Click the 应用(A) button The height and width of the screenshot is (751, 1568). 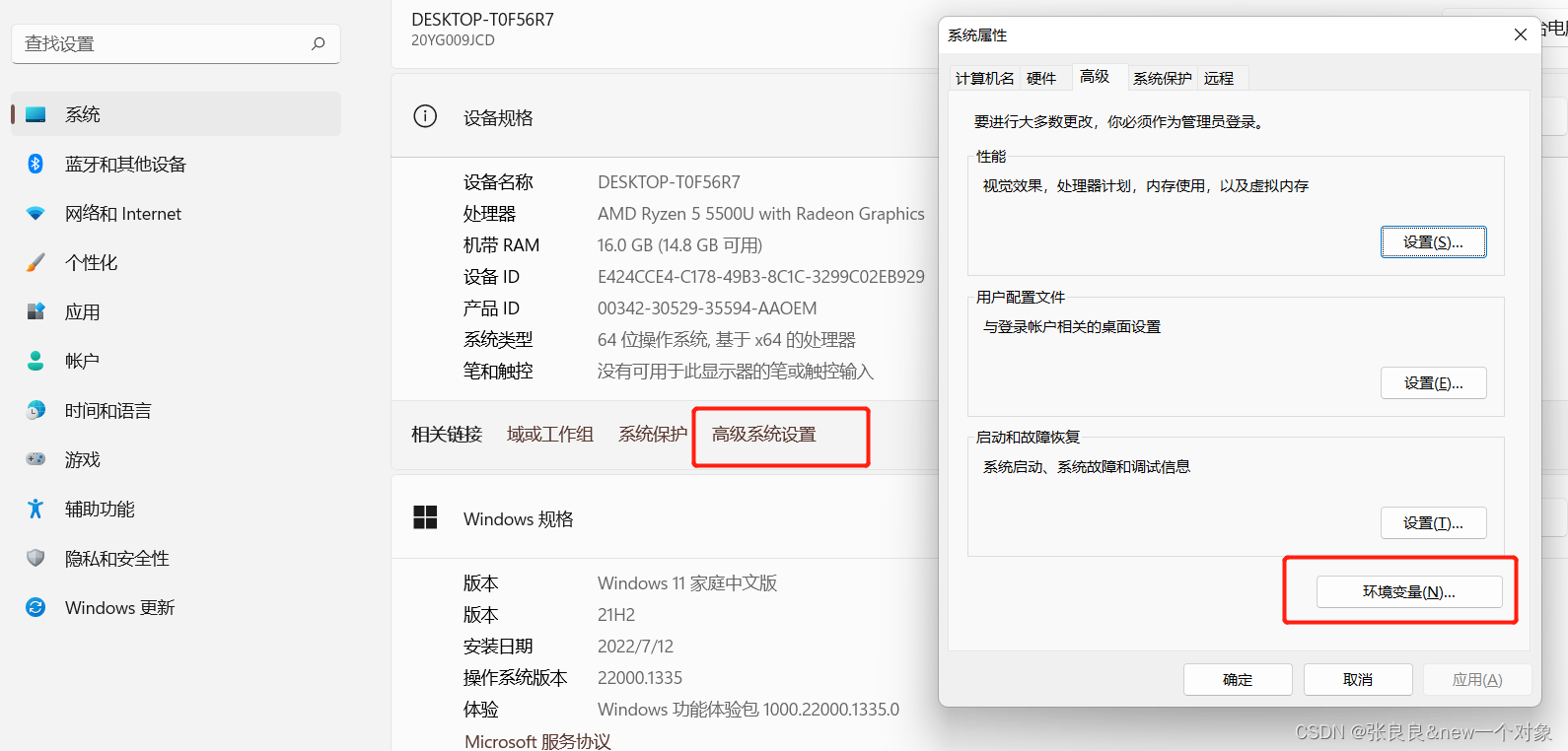[1477, 679]
